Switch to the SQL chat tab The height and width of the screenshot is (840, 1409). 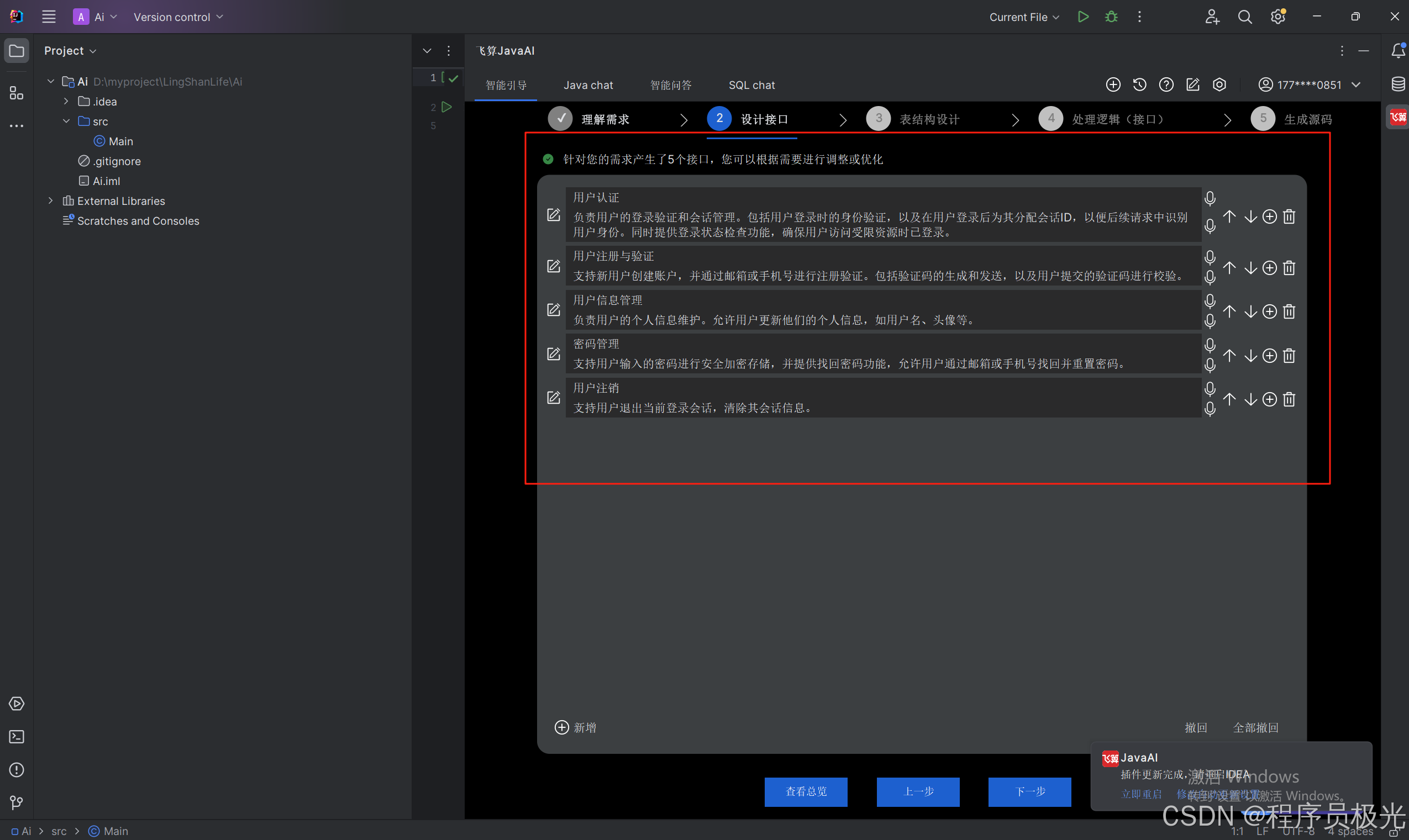[x=751, y=85]
